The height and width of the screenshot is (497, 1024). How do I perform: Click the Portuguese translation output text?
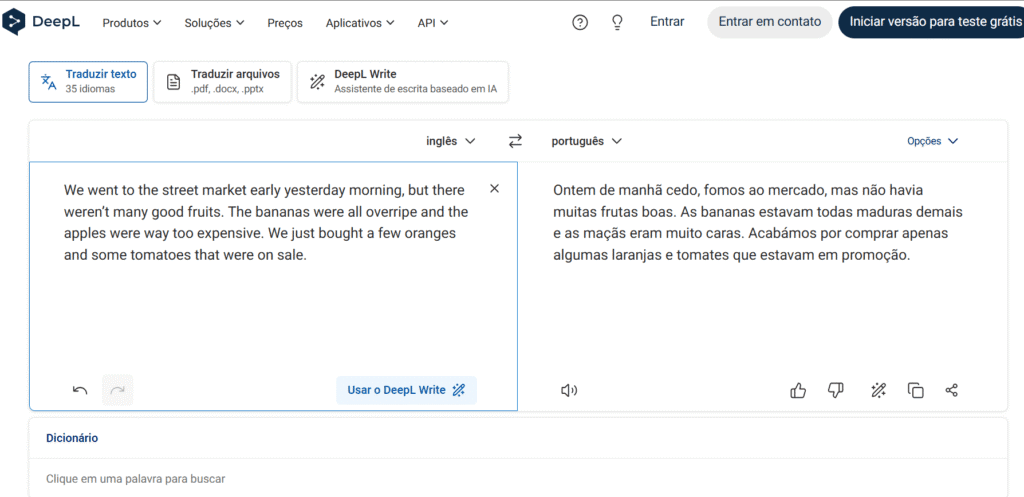point(758,223)
